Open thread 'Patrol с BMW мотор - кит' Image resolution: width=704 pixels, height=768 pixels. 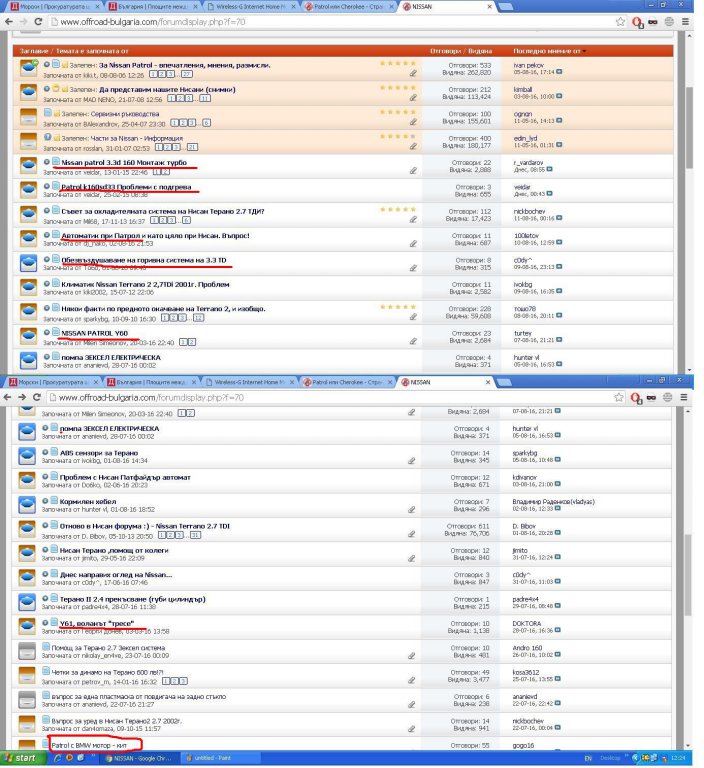pyautogui.click(x=89, y=745)
